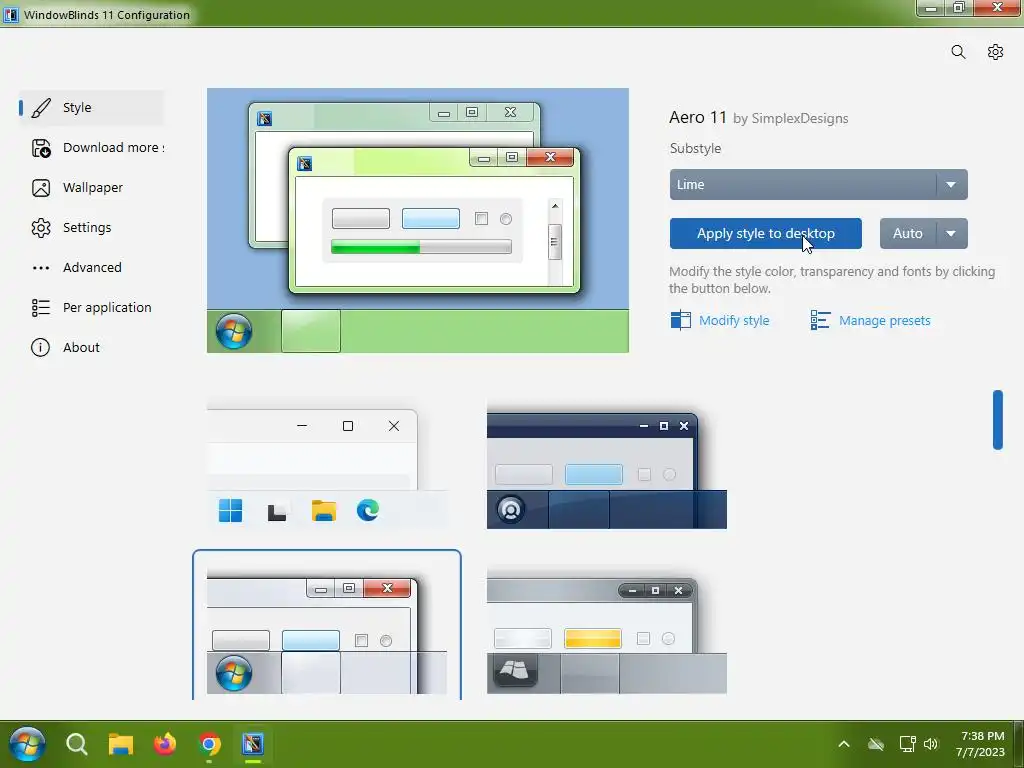Viewport: 1024px width, 768px height.
Task: Click WindowBlinds title bar app icon
Action: (11, 14)
